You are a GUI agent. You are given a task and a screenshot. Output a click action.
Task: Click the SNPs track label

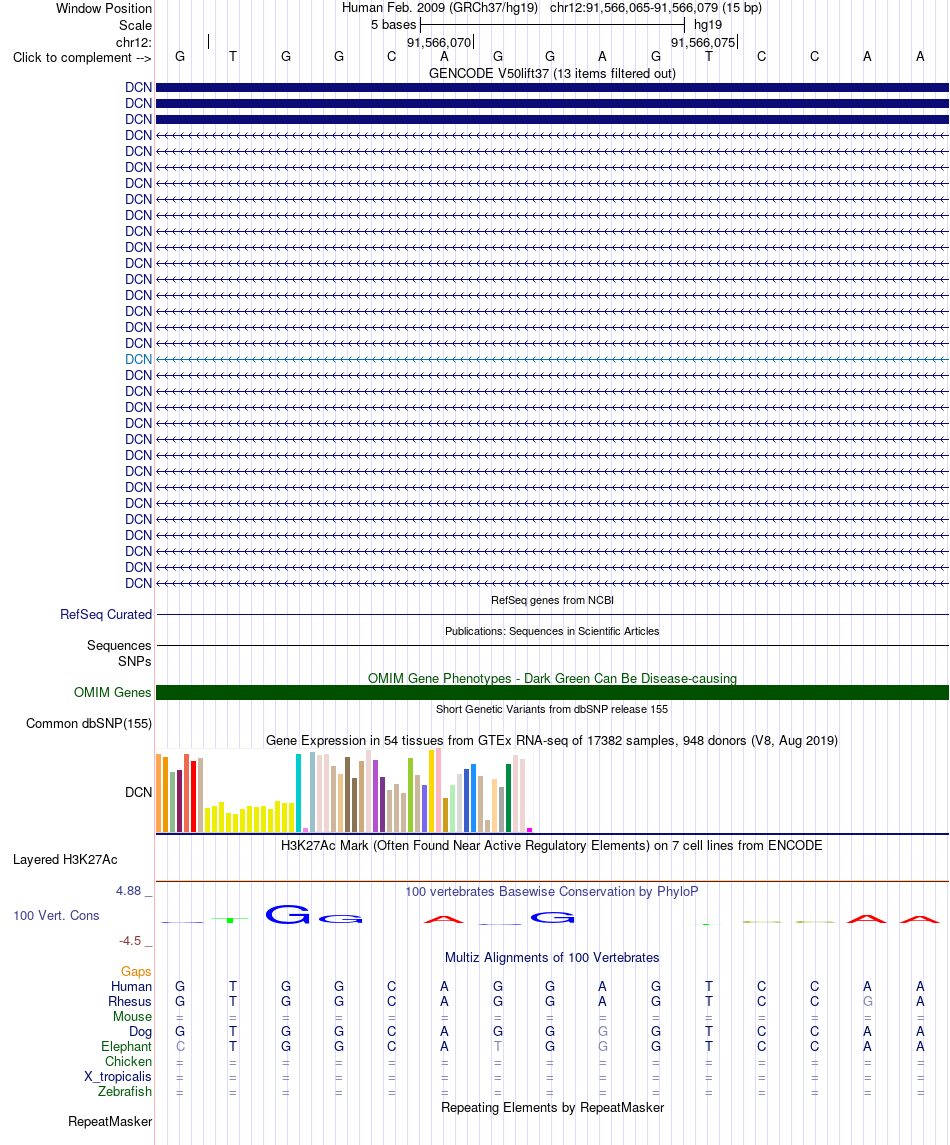pyautogui.click(x=135, y=662)
